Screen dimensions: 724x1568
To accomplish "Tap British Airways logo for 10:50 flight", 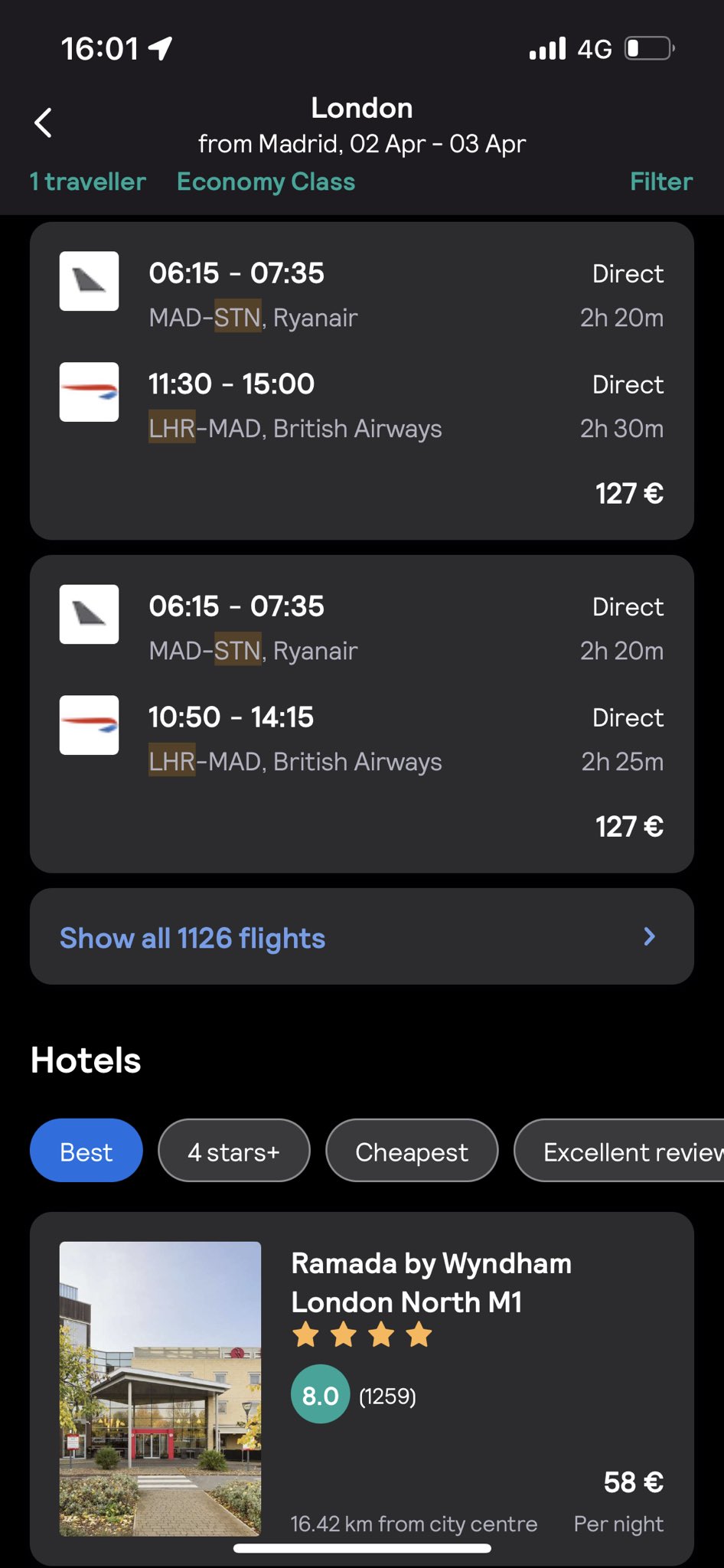I will coord(89,725).
